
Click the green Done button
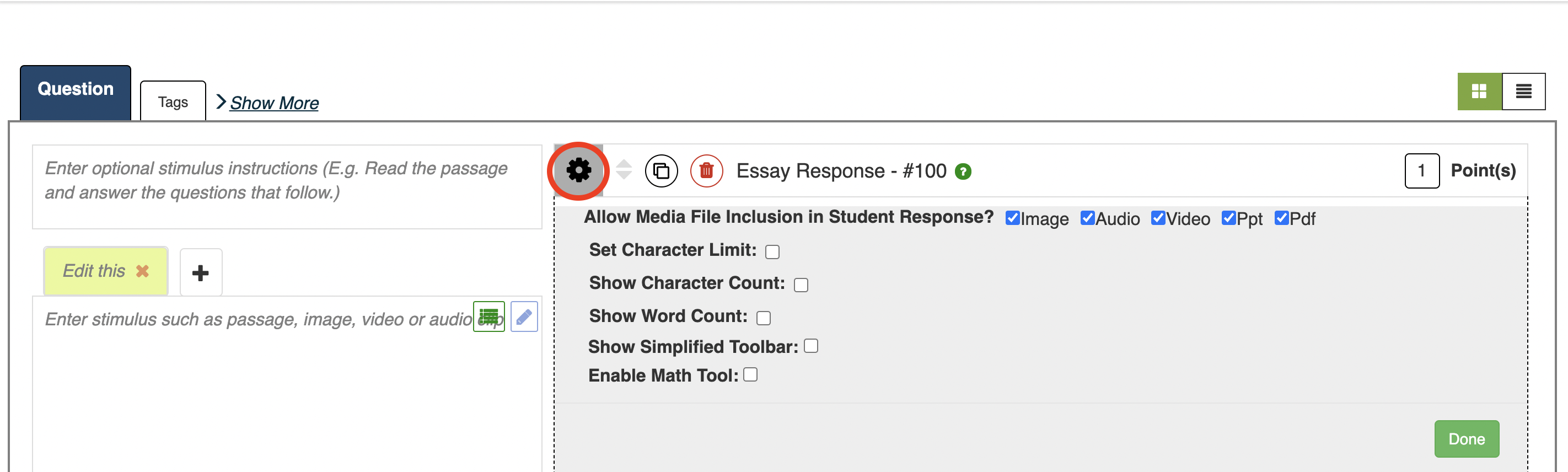1467,438
